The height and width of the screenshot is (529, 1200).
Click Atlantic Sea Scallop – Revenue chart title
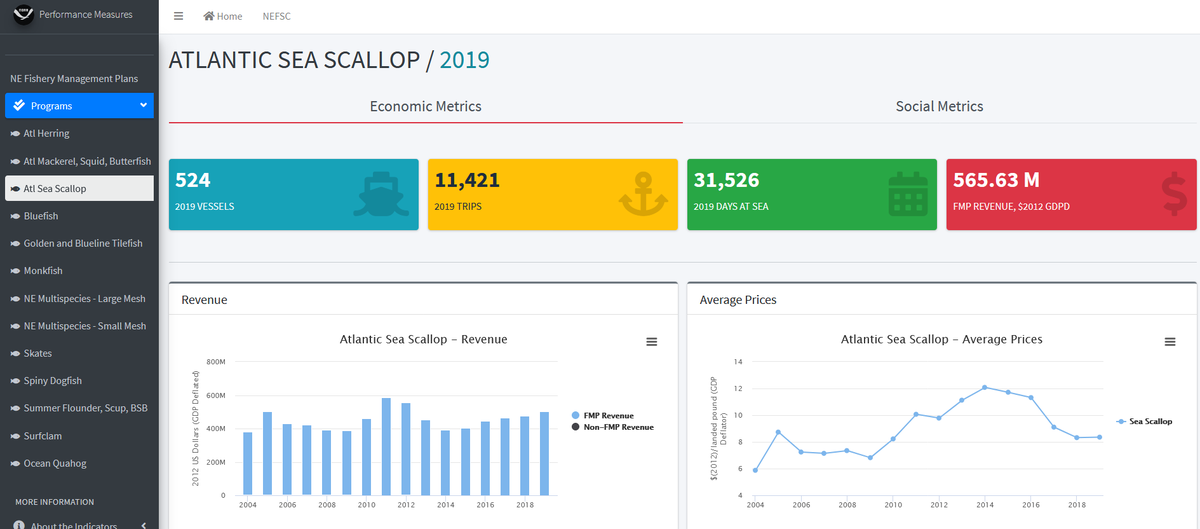(423, 339)
